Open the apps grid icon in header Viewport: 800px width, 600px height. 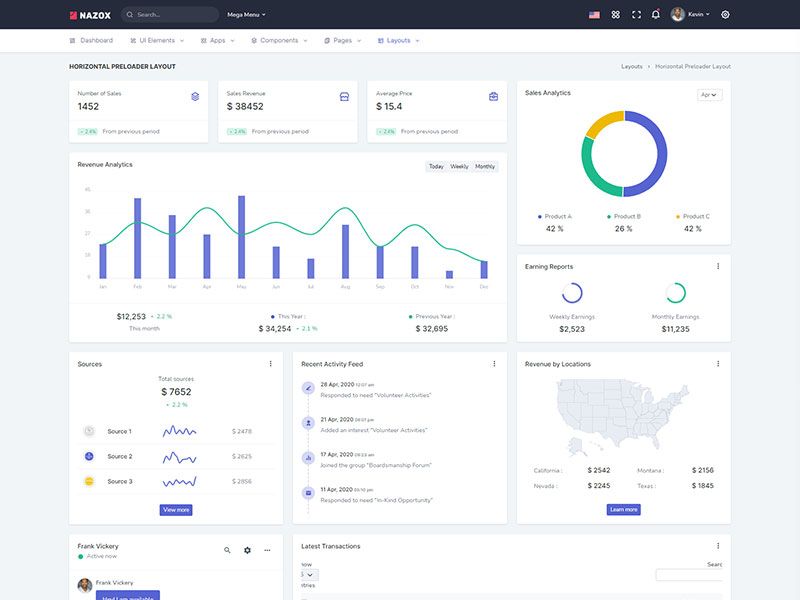pos(616,15)
